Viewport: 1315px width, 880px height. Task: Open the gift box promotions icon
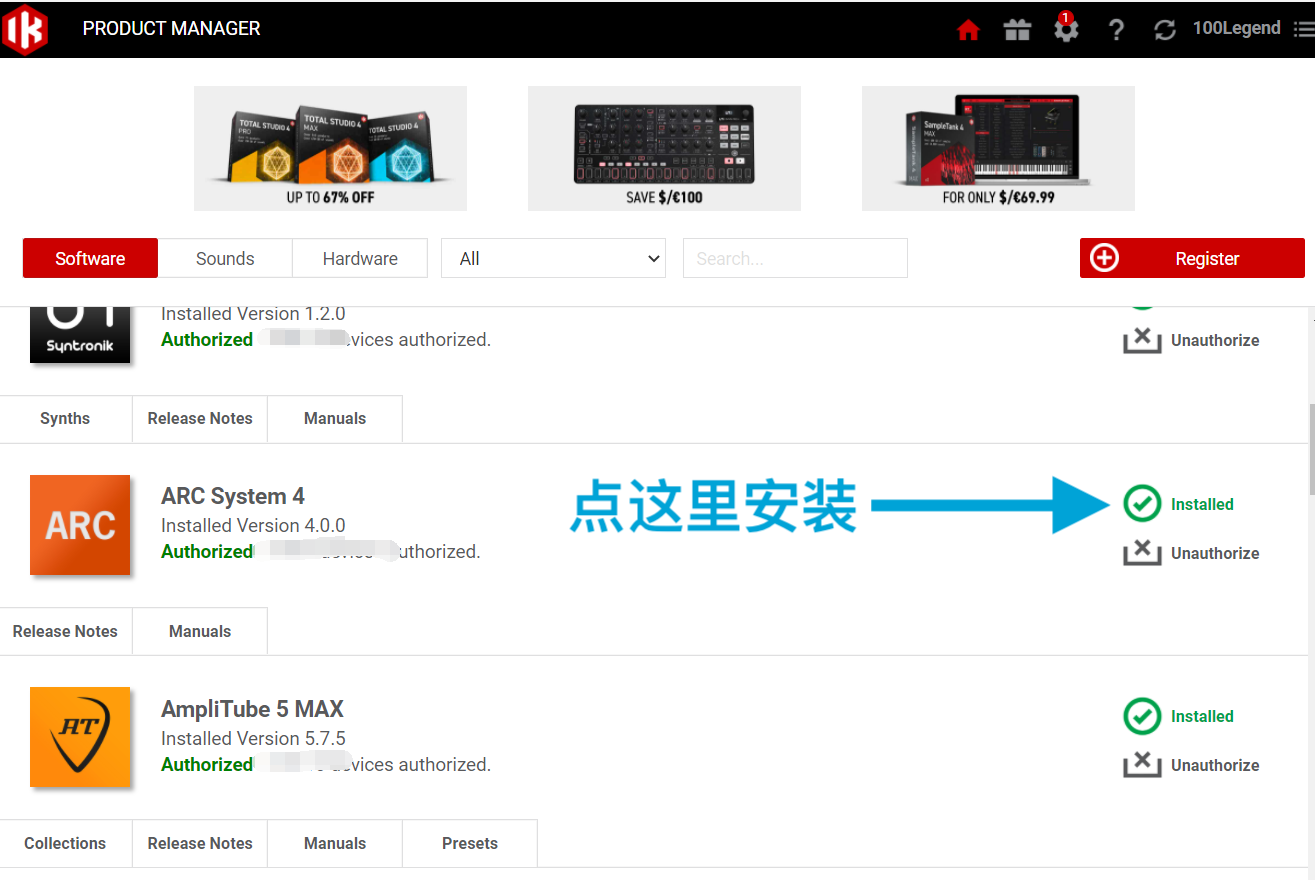(x=1017, y=30)
